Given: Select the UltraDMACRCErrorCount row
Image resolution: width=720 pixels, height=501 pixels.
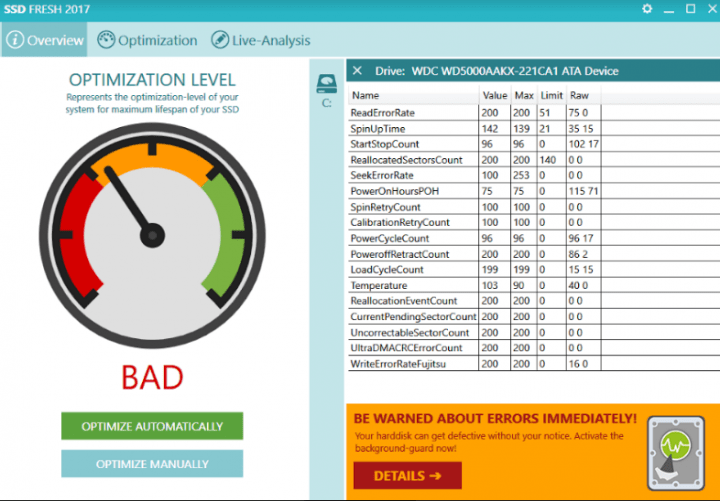Looking at the screenshot, I should pyautogui.click(x=534, y=348).
